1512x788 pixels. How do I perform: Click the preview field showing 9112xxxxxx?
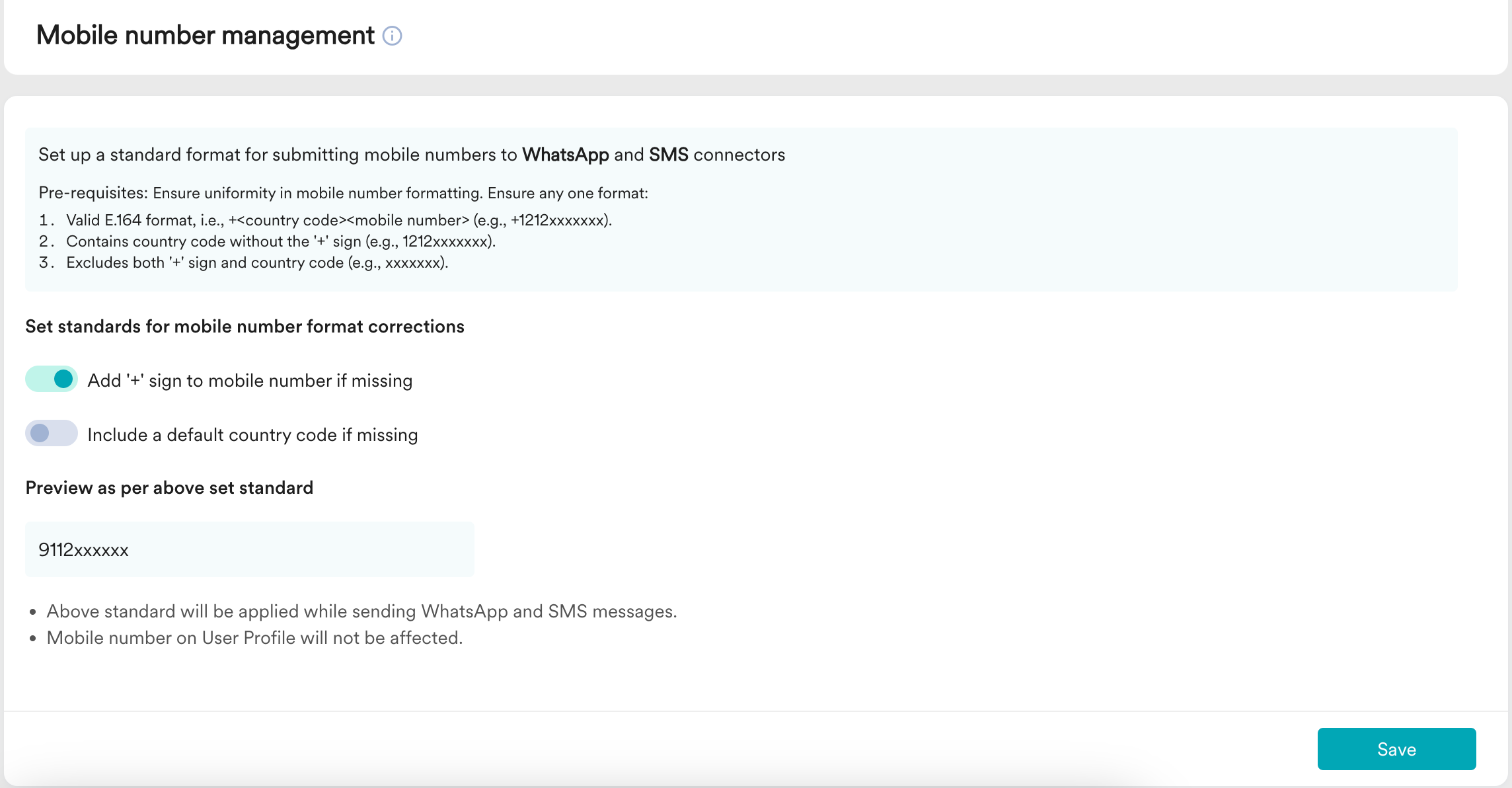pos(249,549)
